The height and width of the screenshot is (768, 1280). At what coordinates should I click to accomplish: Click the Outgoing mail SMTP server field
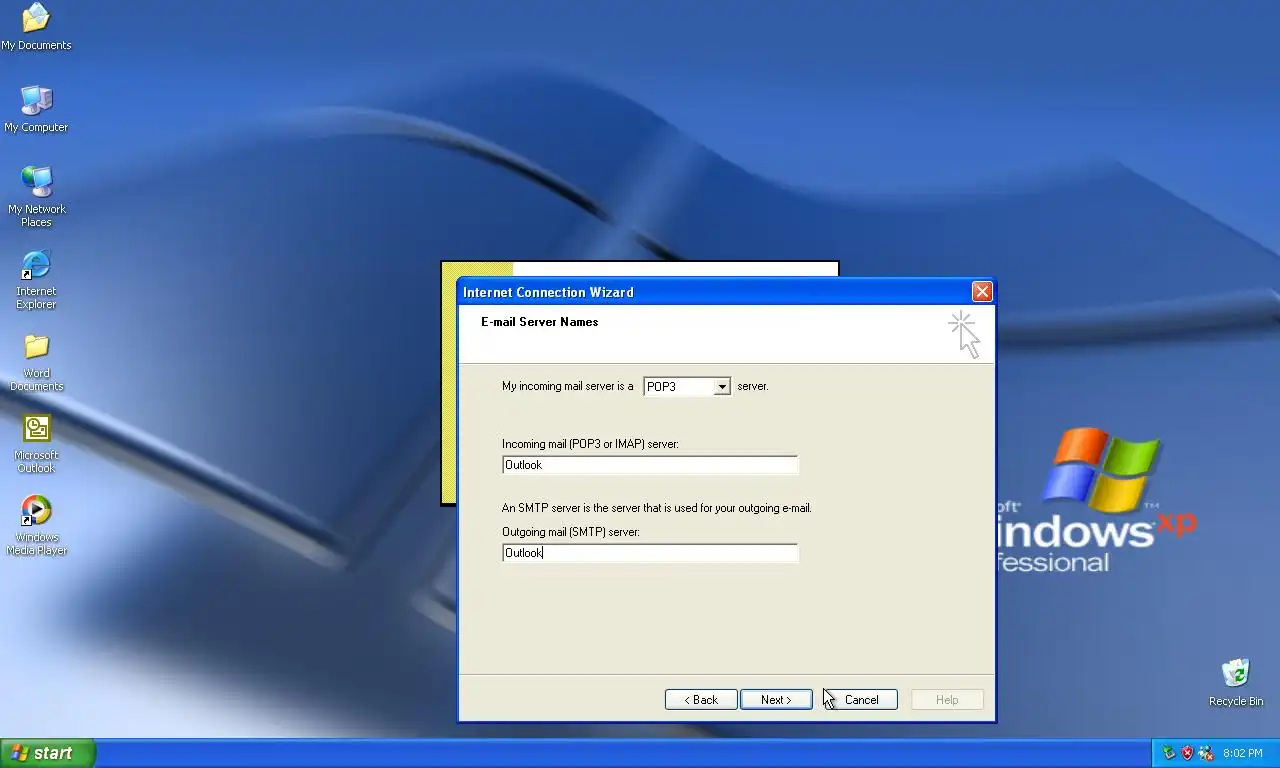[650, 553]
